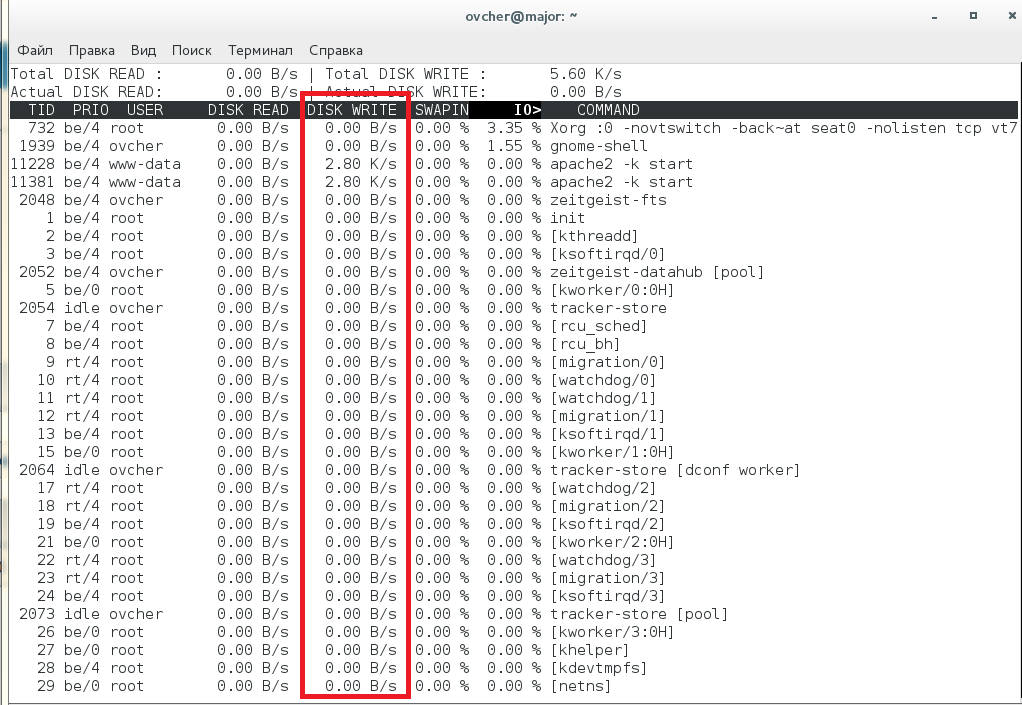Open the Файл menu
Viewport: 1022px width, 705px height.
pyautogui.click(x=35, y=50)
